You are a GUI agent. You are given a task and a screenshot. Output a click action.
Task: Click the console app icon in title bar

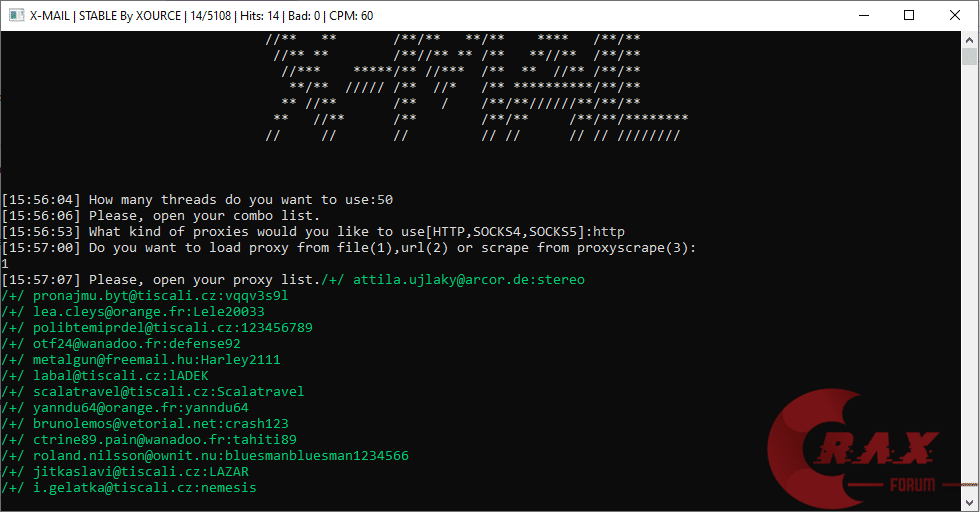click(14, 15)
